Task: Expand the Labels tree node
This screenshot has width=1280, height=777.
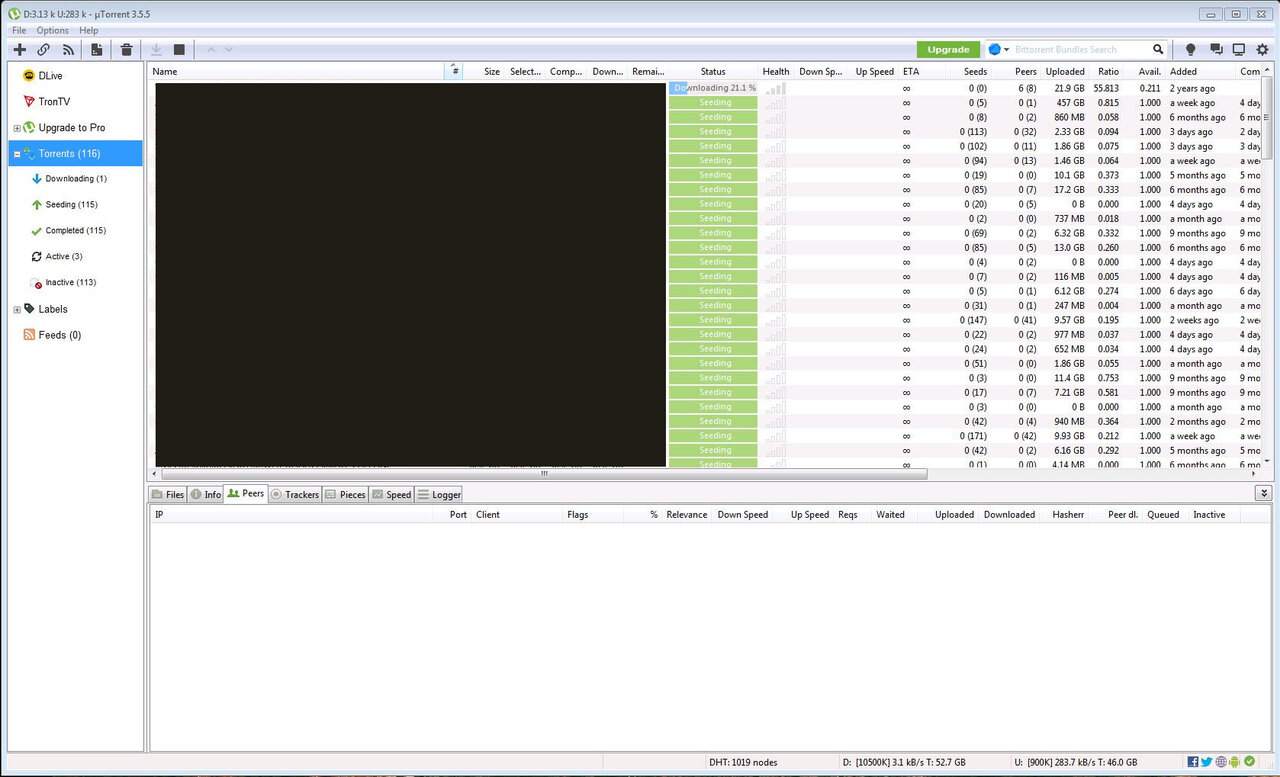Action: point(17,310)
